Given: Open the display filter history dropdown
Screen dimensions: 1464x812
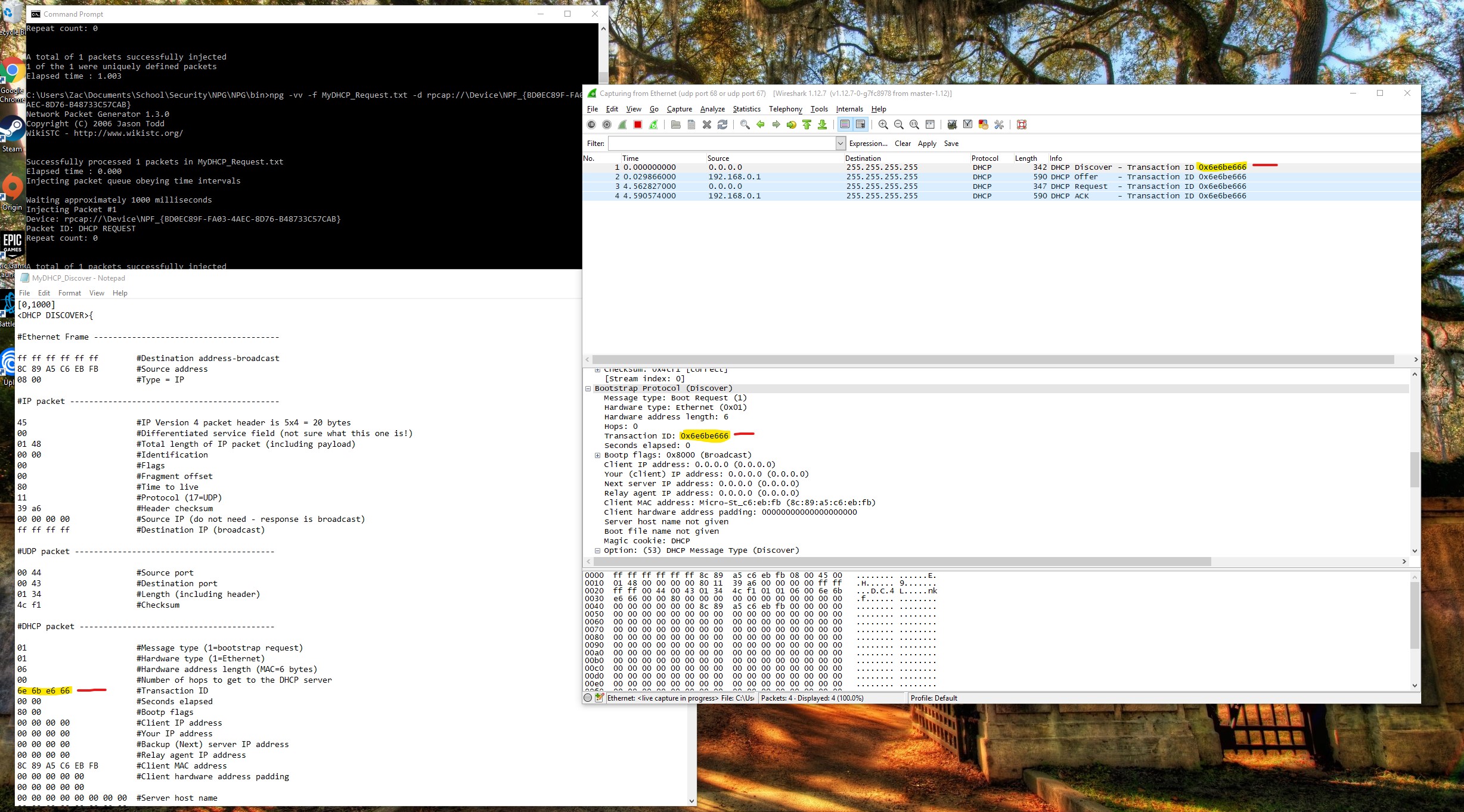Looking at the screenshot, I should point(840,143).
